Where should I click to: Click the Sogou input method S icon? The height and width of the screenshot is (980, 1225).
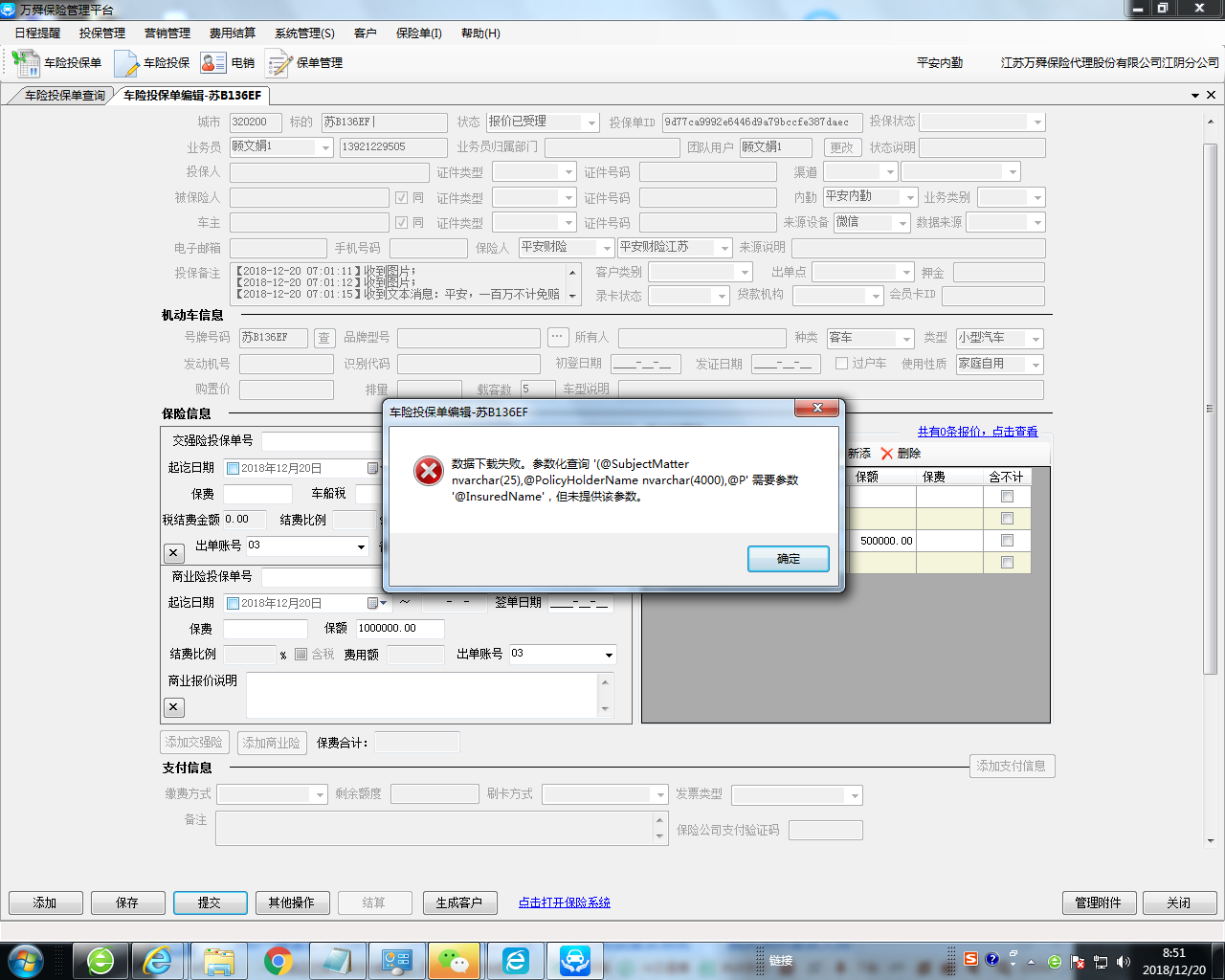pos(970,959)
